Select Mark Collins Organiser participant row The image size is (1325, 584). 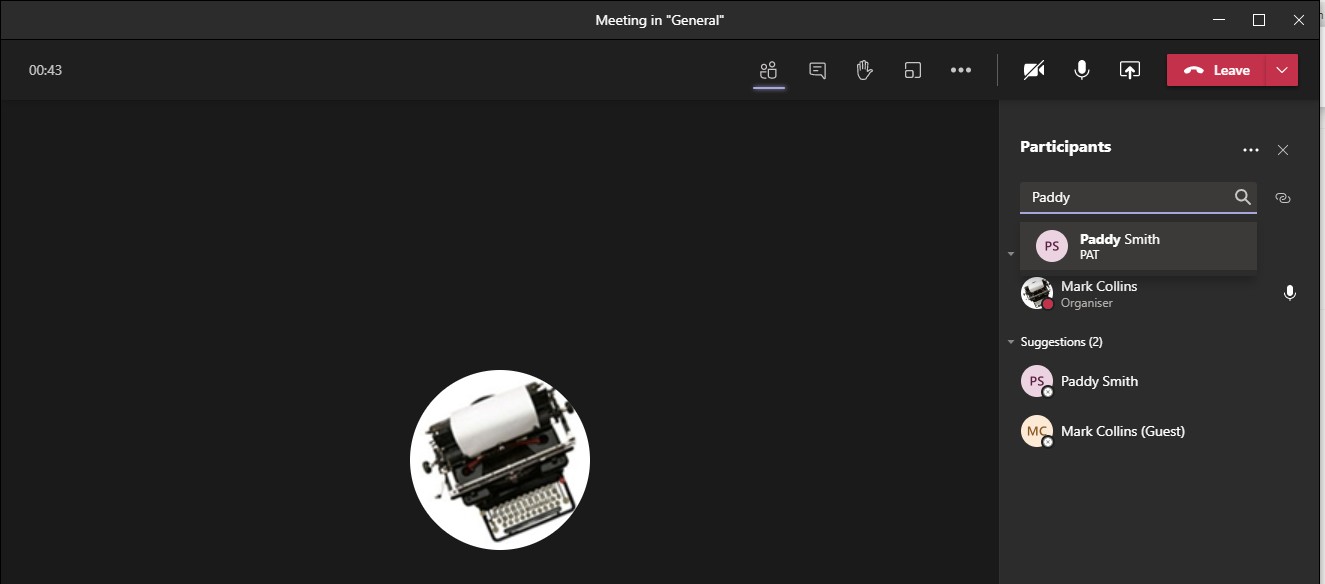[1160, 293]
